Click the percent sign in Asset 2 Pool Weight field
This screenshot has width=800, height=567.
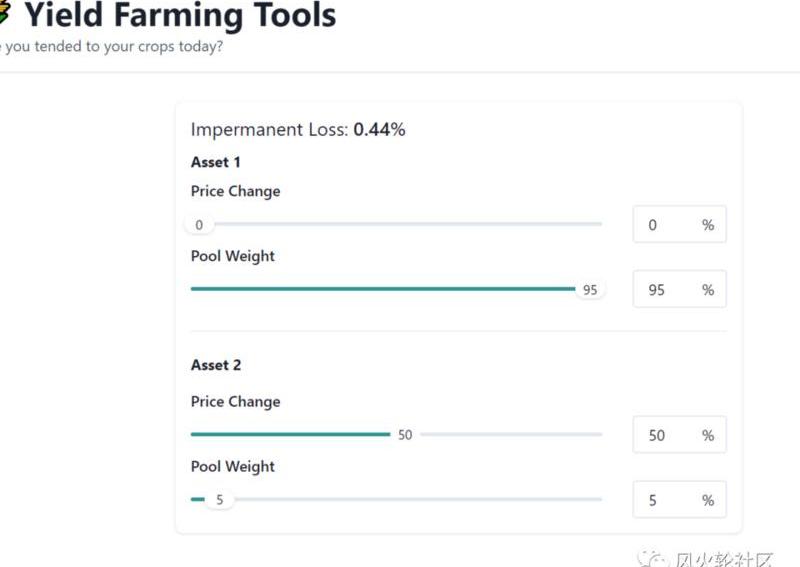pos(708,500)
